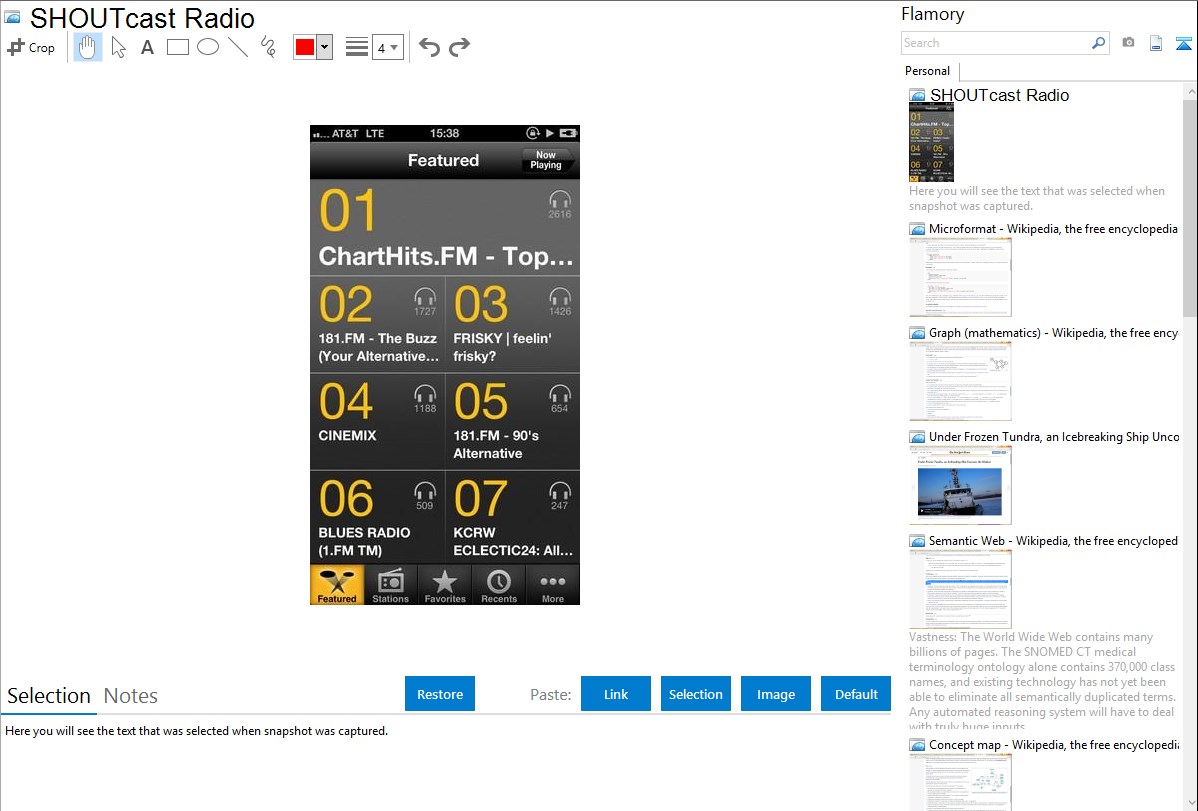Click the Restore button
The image size is (1198, 811).
click(440, 694)
